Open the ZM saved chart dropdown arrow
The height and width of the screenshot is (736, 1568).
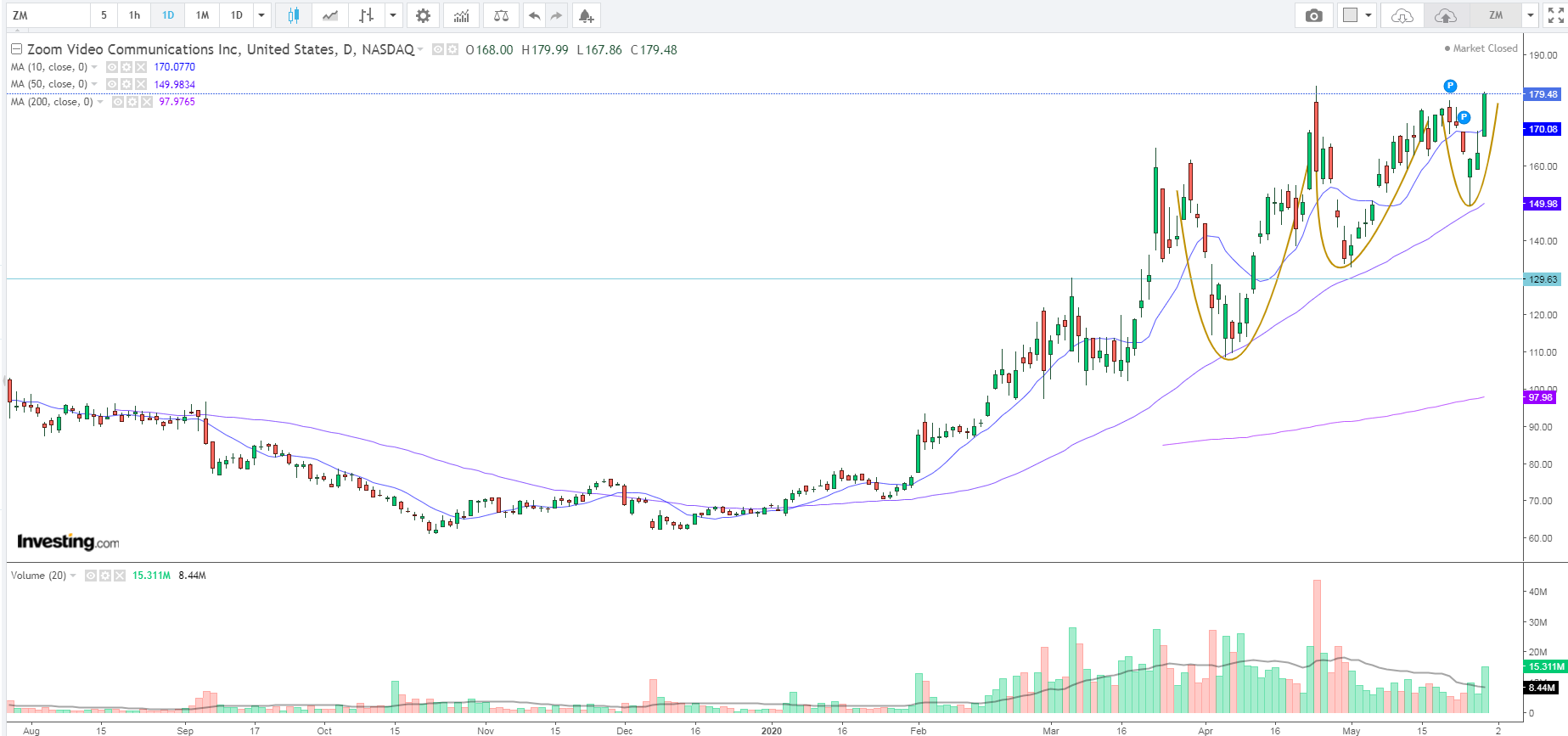(x=1530, y=15)
